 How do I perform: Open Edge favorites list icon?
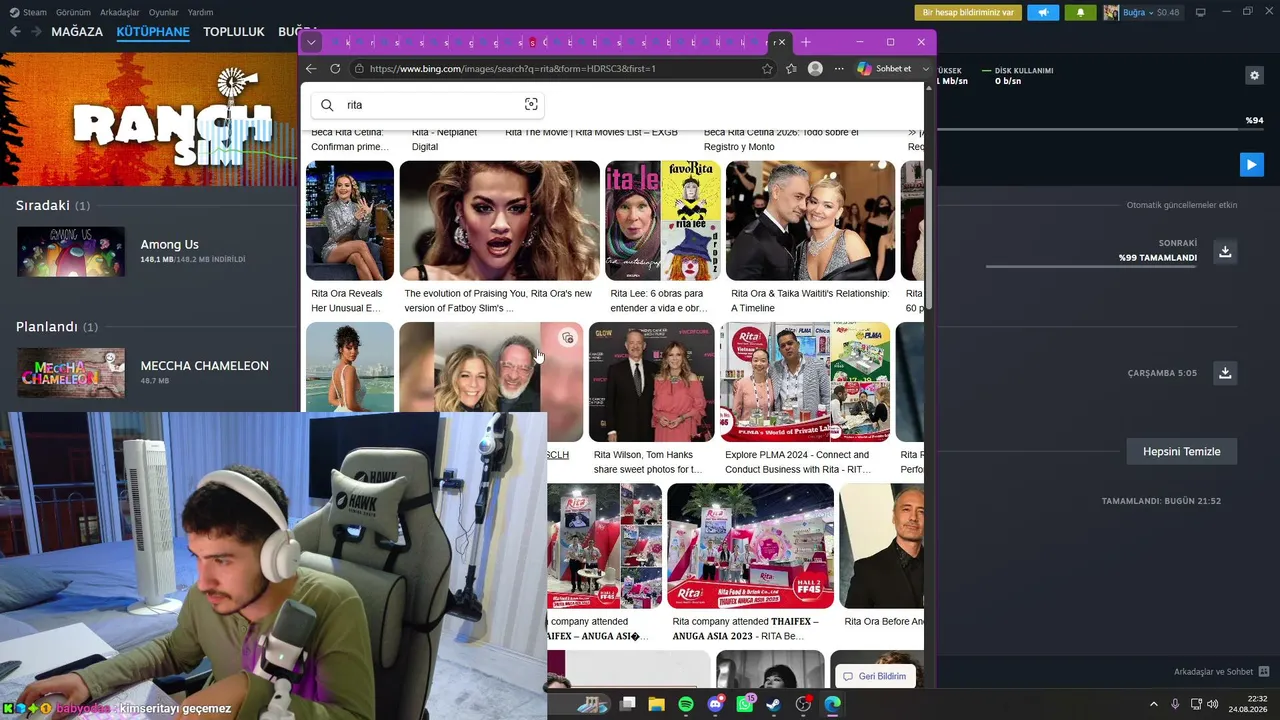791,68
